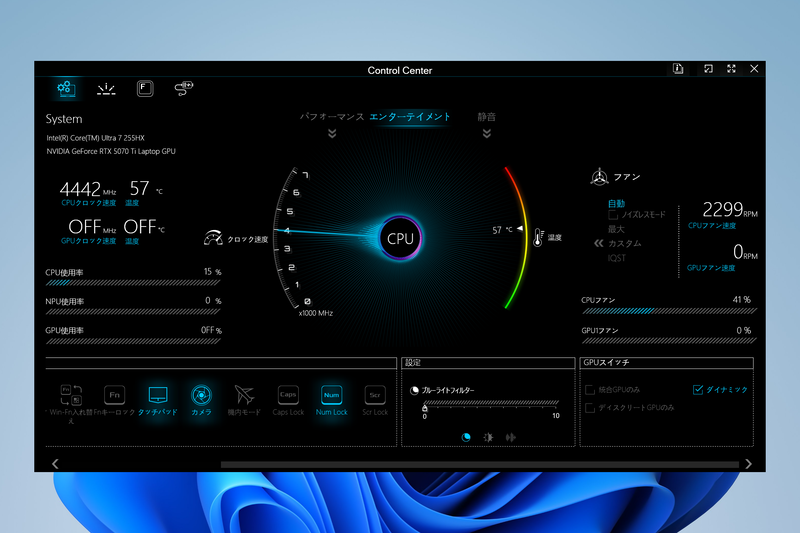
Task: Go to previous page with left arrow
Action: coord(55,464)
